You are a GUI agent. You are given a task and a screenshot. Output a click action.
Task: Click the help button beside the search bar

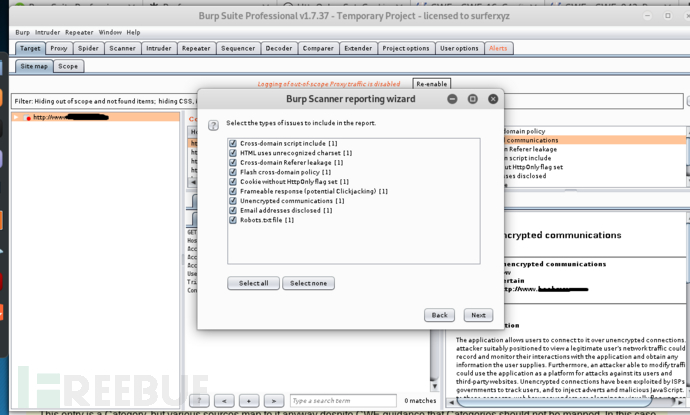click(x=199, y=400)
